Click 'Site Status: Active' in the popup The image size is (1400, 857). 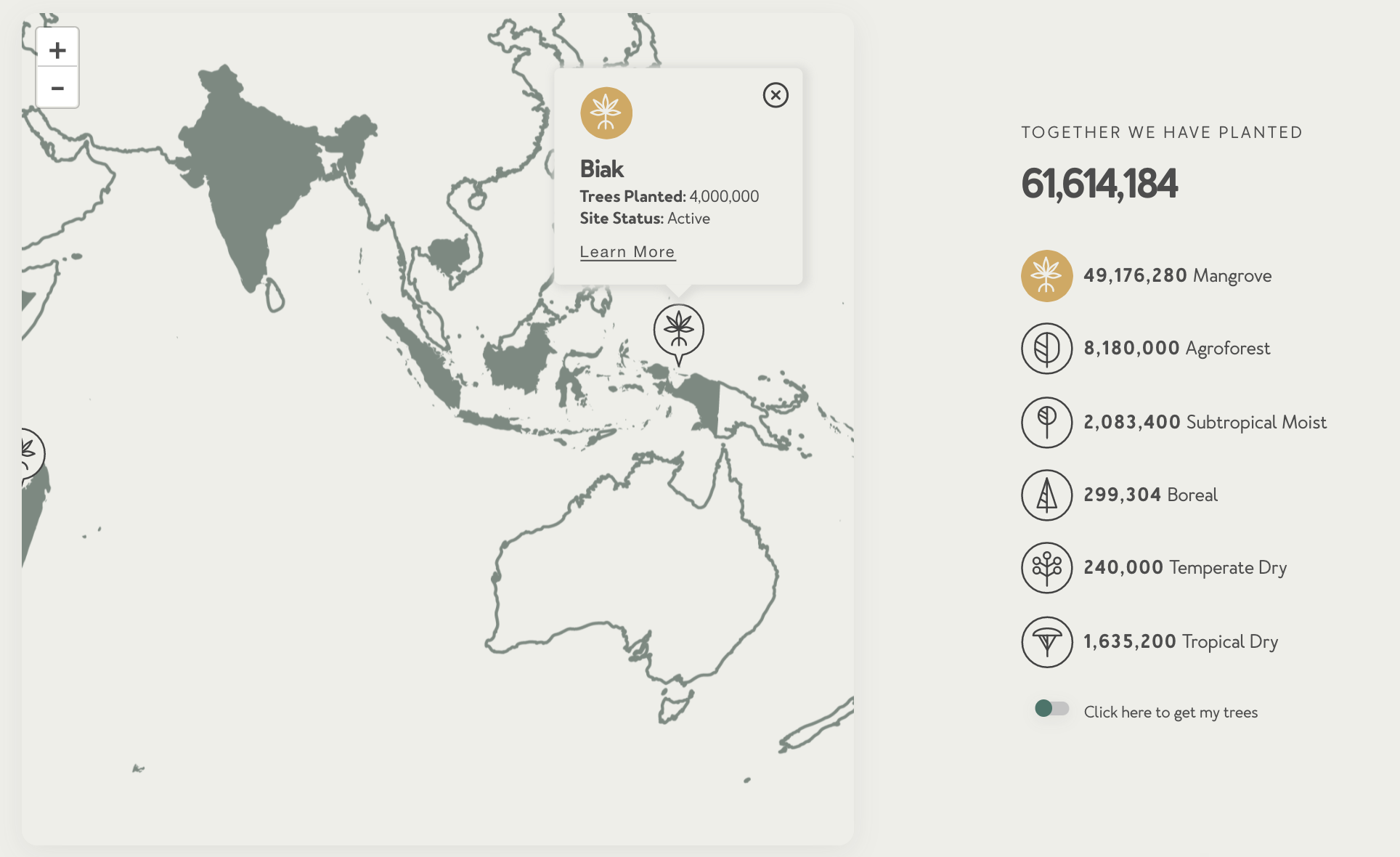645,219
